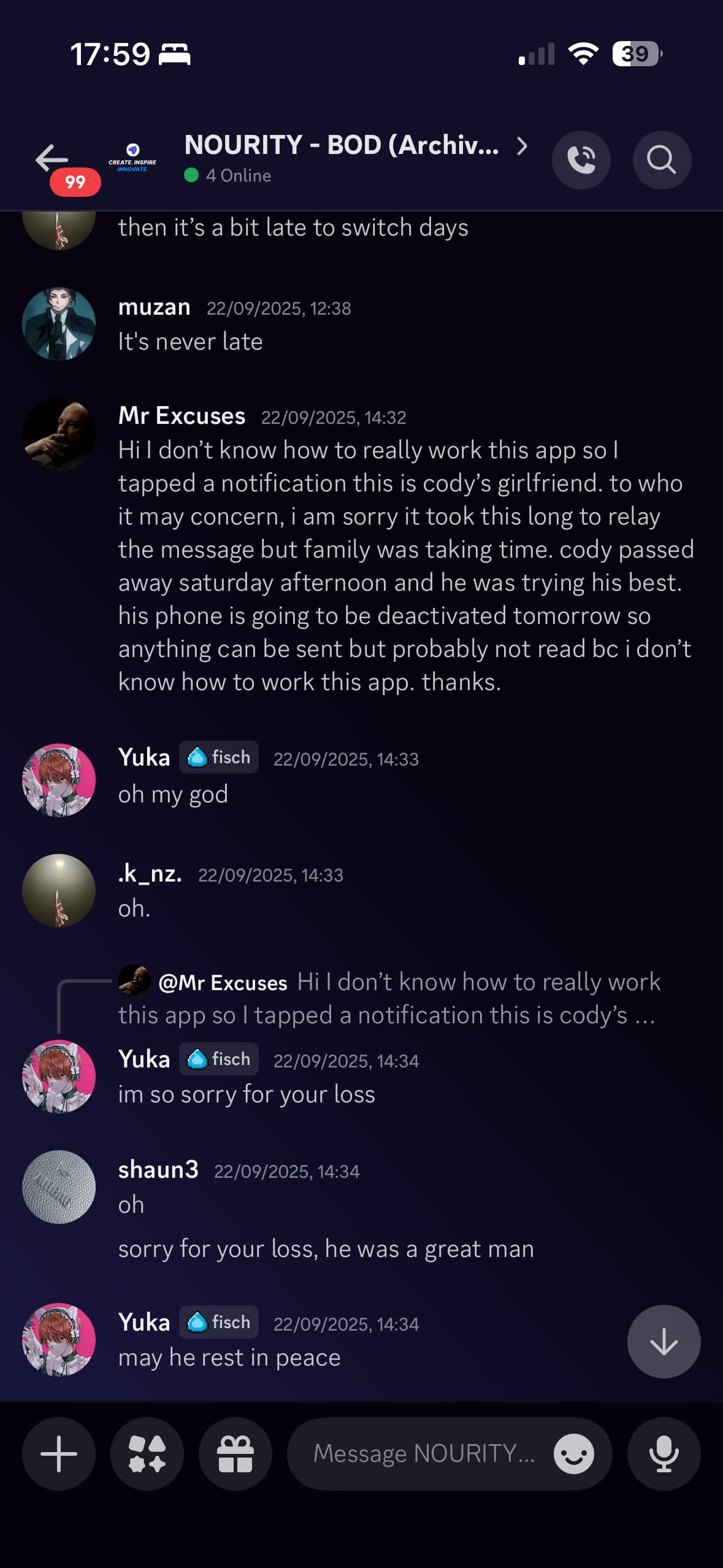This screenshot has height=1568, width=723.
Task: Start a voice call in the group
Action: pos(581,160)
